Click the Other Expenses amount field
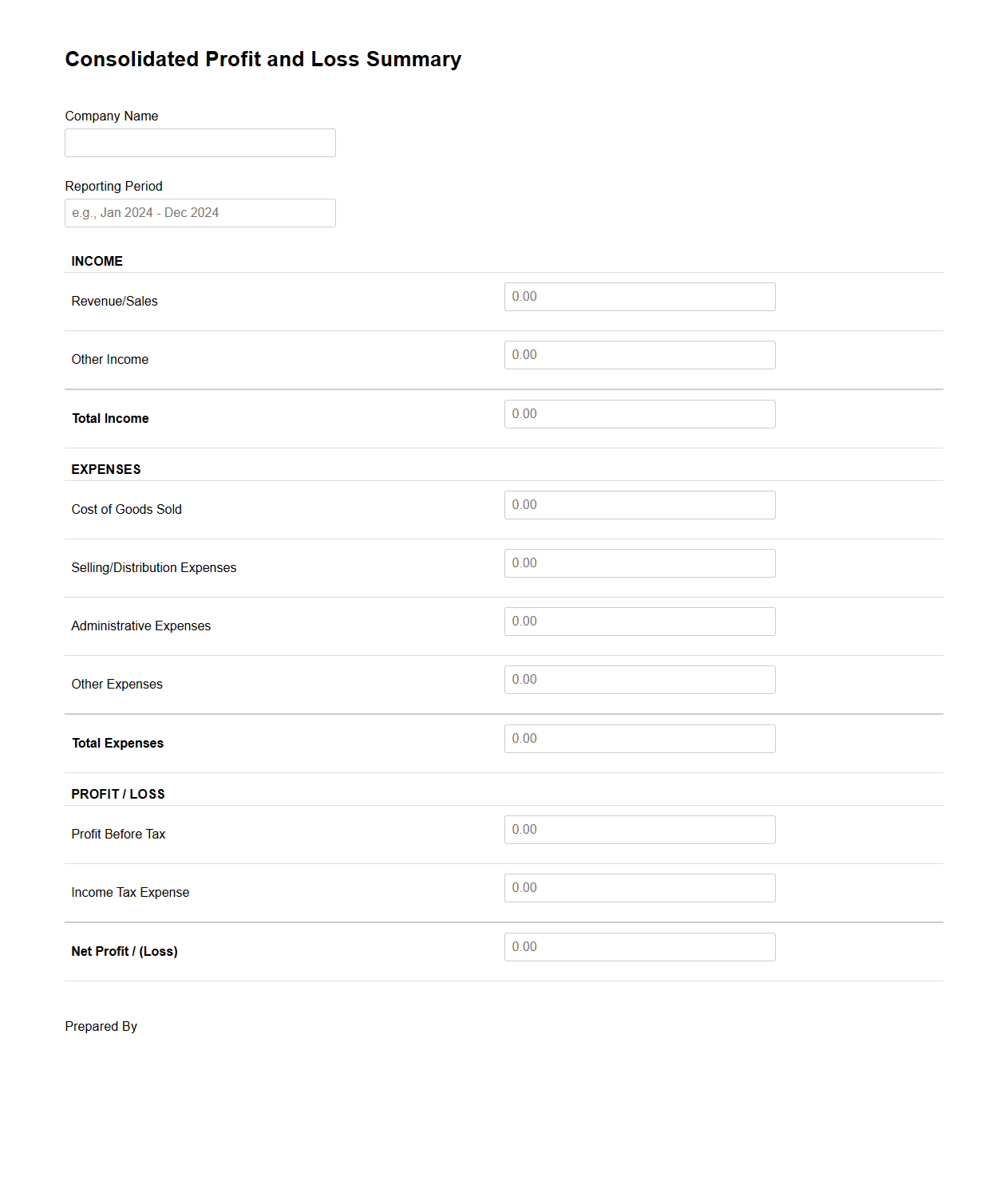Image resolution: width=1008 pixels, height=1188 pixels. [638, 679]
